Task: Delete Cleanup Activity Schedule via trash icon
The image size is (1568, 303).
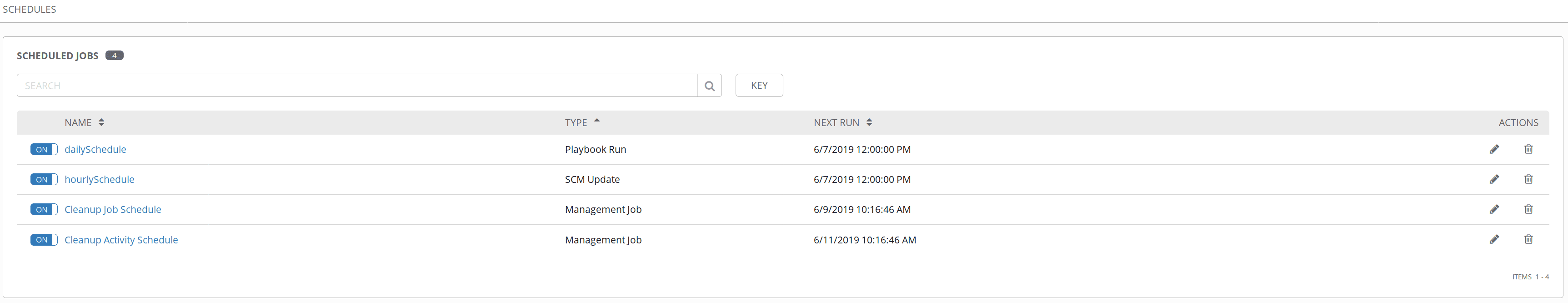Action: 1528,240
